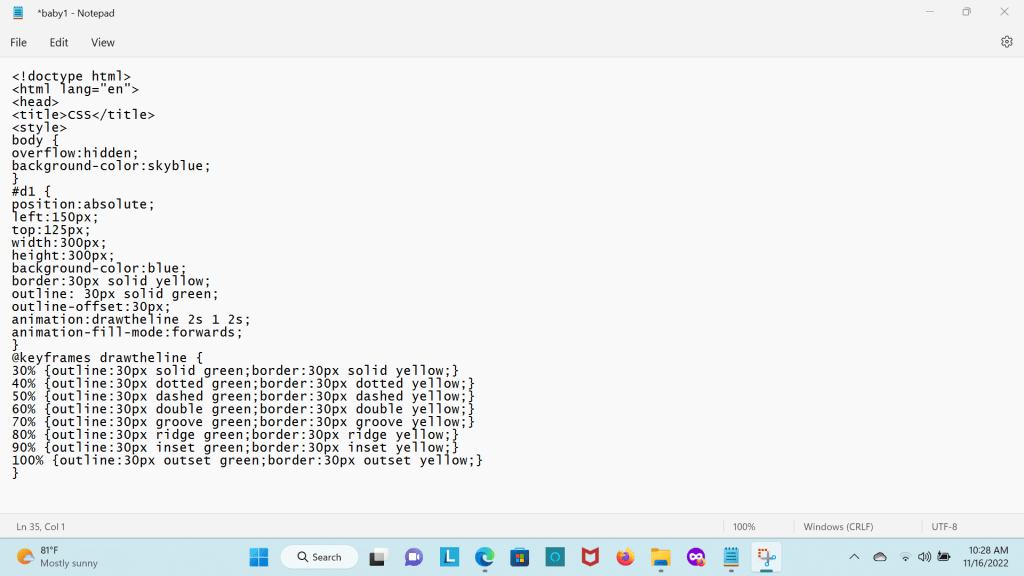Launch Microsoft Edge from taskbar

pos(484,557)
